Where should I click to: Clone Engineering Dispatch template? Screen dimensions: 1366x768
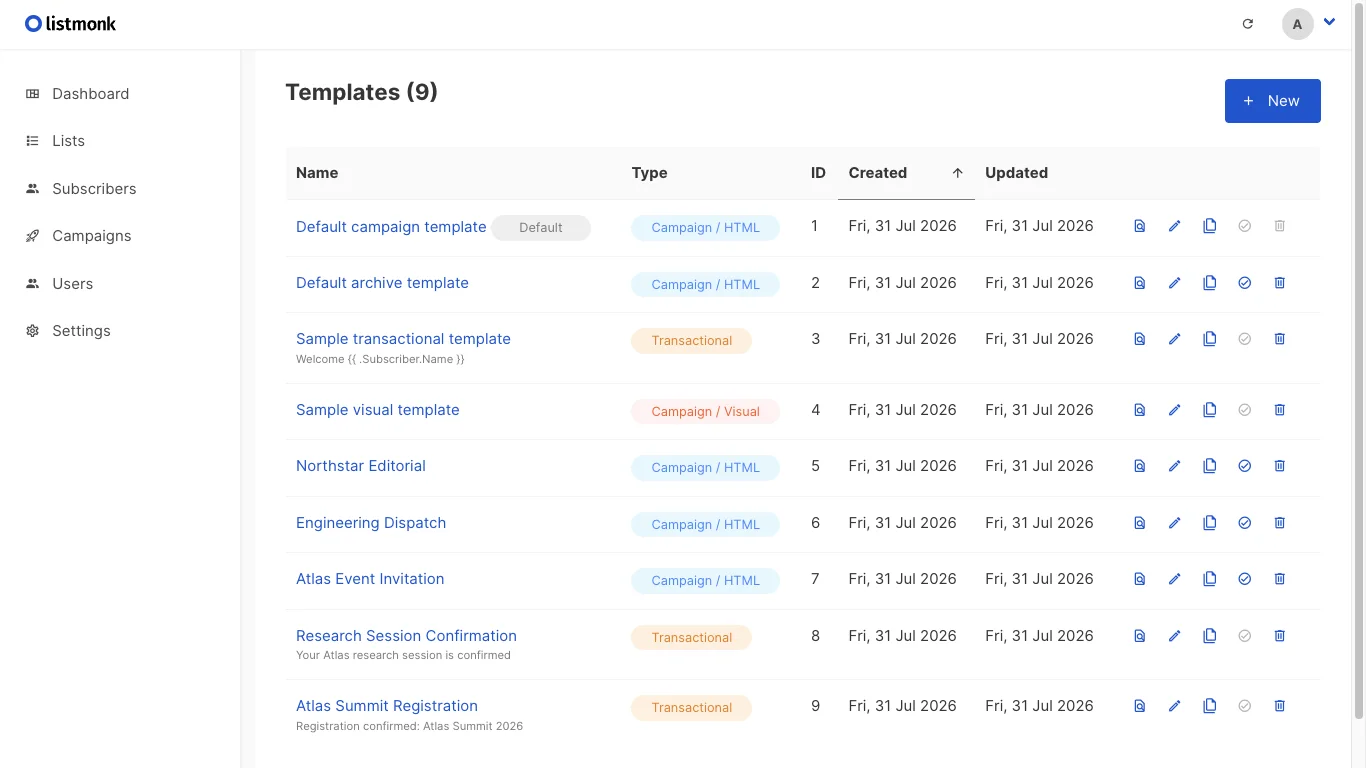coord(1210,523)
